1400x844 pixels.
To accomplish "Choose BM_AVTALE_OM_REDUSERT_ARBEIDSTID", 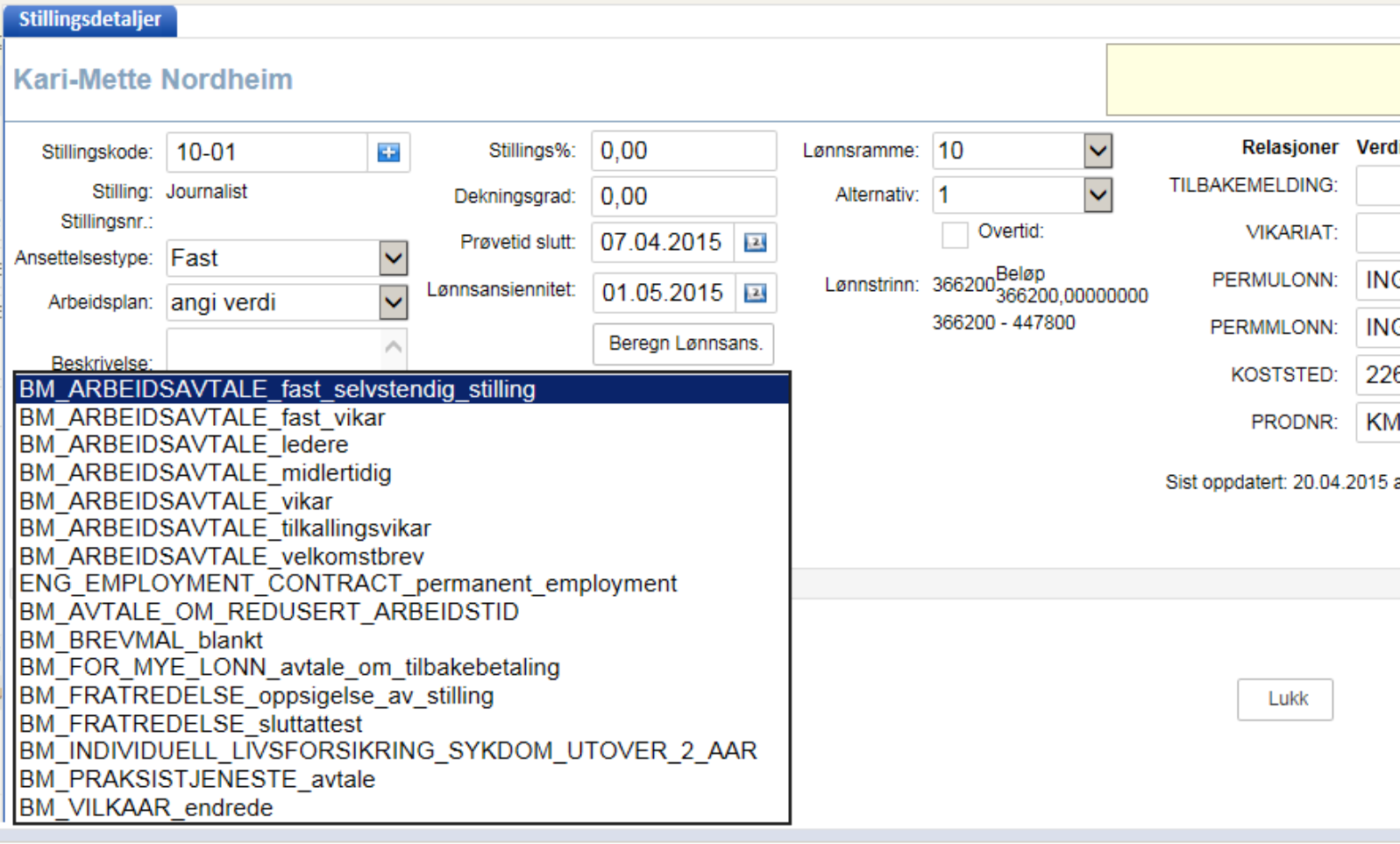I will [x=402, y=612].
